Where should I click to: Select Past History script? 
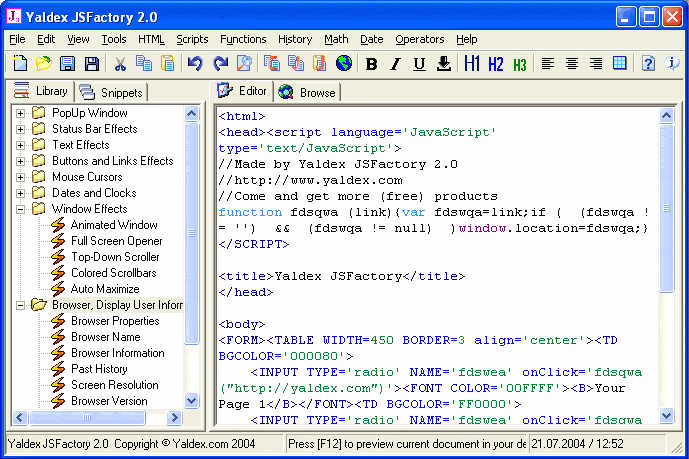tap(99, 369)
